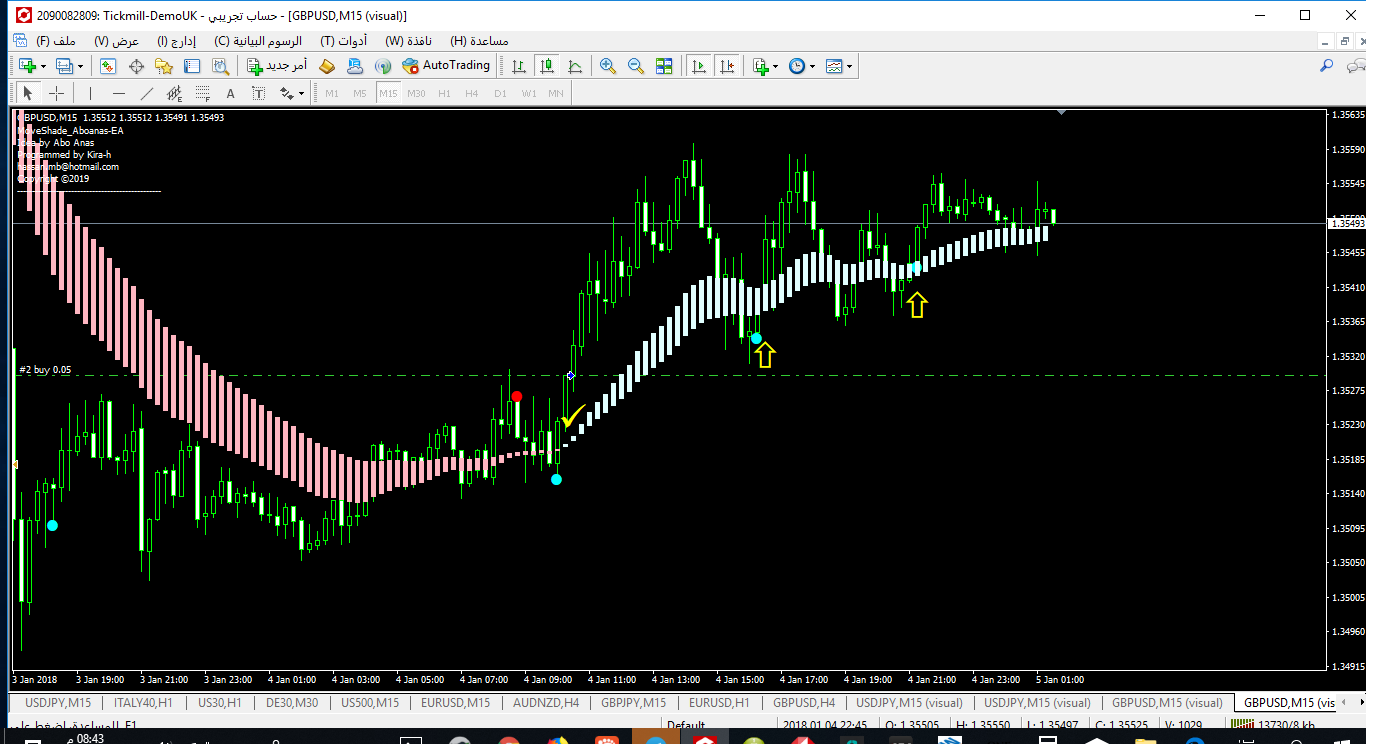Screen dimensions: 1382x744
Task: Switch chart to bar chart mode
Action: [x=518, y=66]
